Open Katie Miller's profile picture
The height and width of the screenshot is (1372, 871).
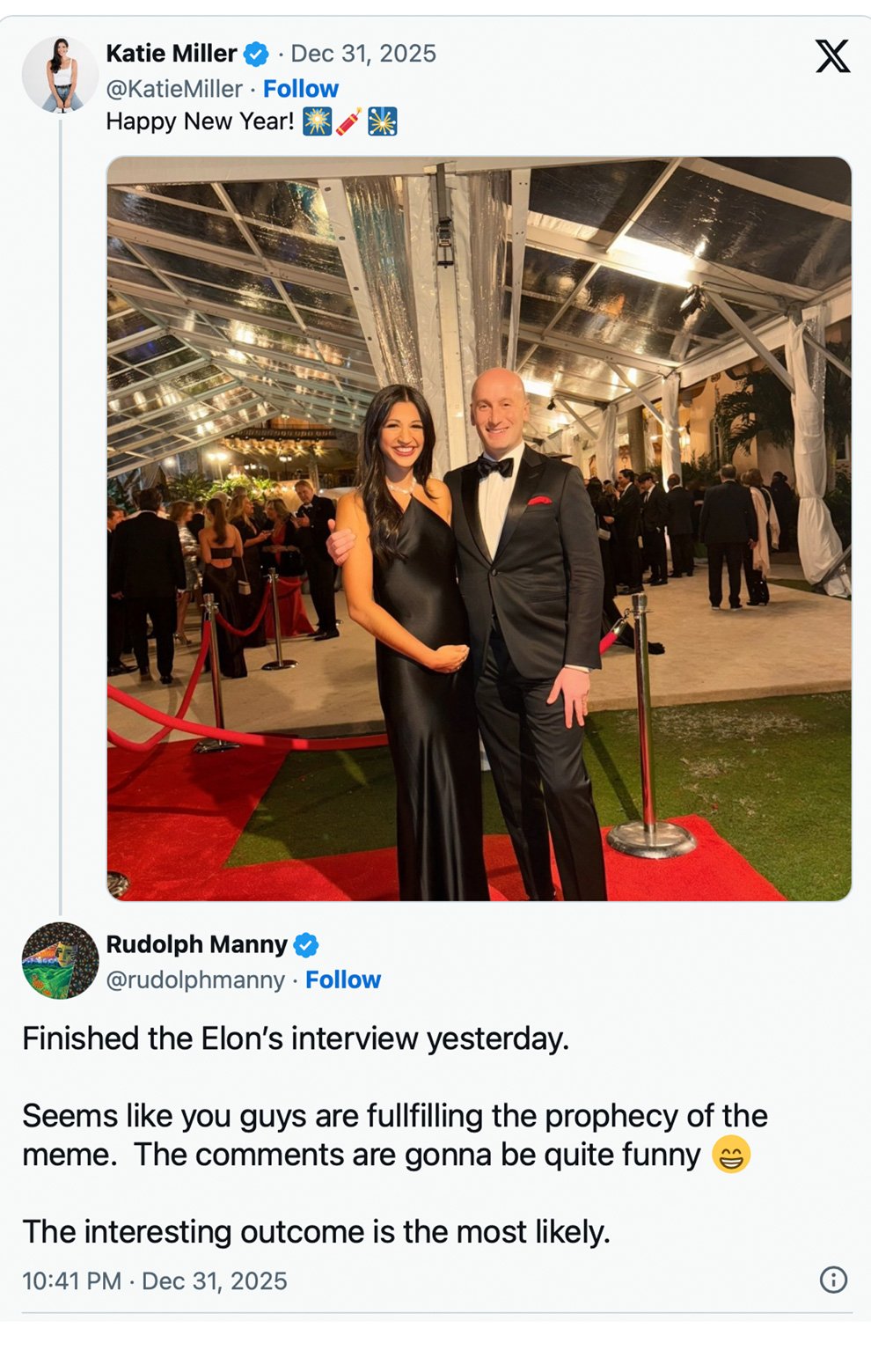tap(60, 75)
